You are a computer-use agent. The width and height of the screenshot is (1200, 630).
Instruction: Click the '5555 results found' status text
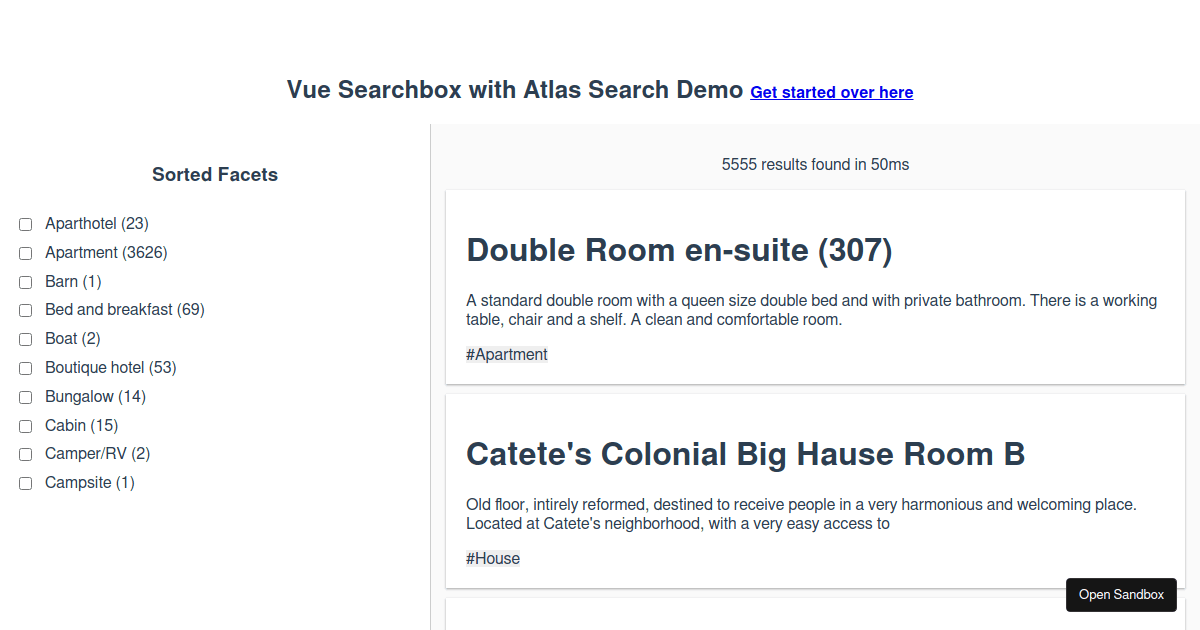pos(815,164)
